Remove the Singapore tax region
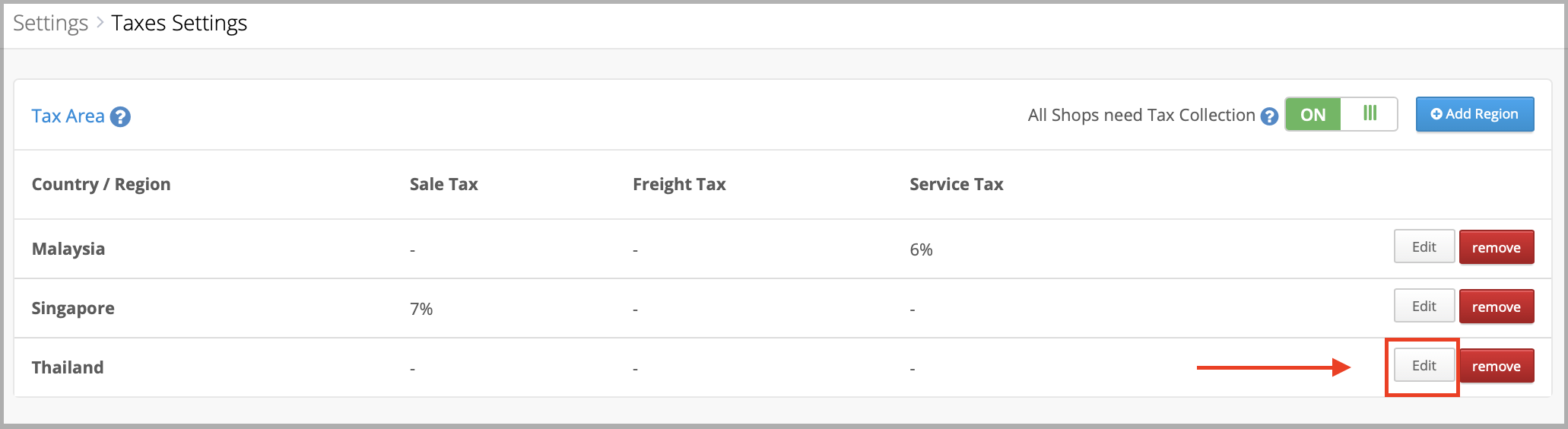This screenshot has height=429, width=1568. point(1497,307)
